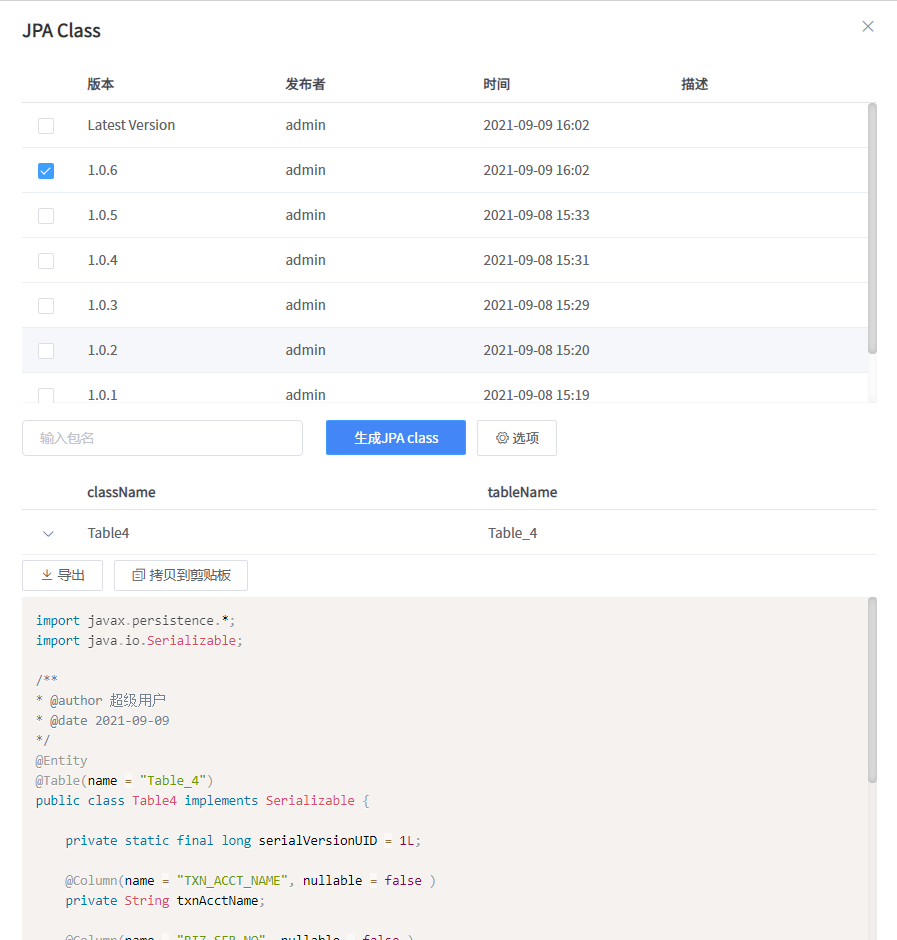Click the 1.0.4 version text
Viewport: 897px width, 940px height.
(x=103, y=260)
